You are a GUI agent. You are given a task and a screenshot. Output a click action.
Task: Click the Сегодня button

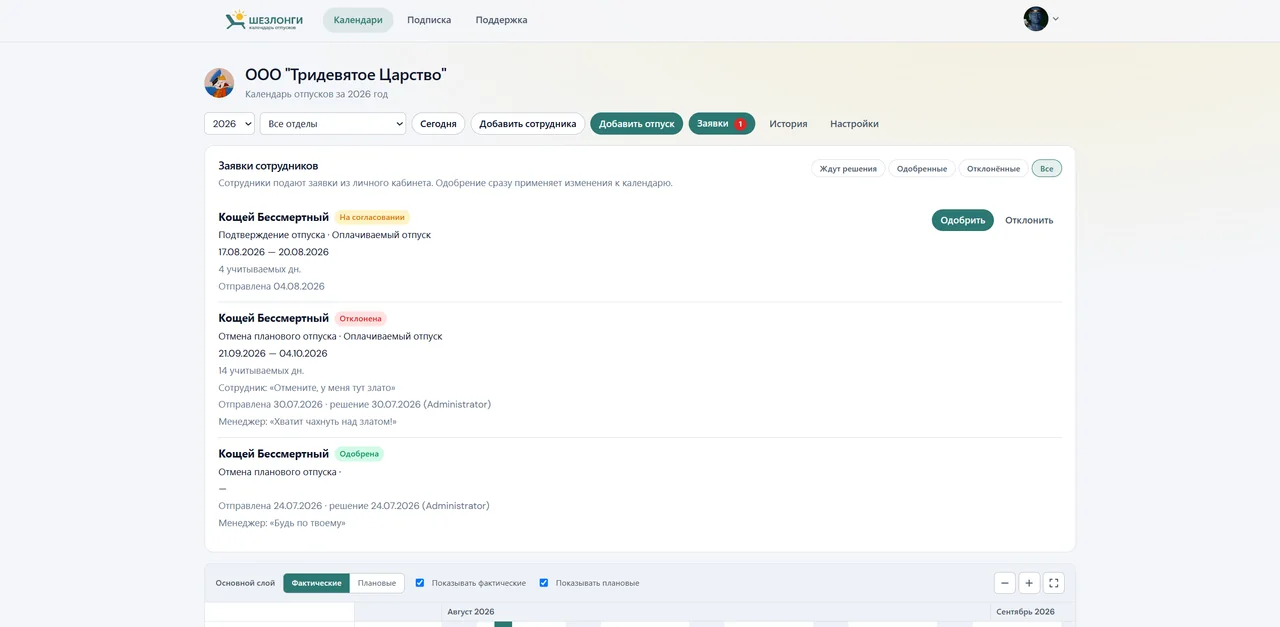438,124
